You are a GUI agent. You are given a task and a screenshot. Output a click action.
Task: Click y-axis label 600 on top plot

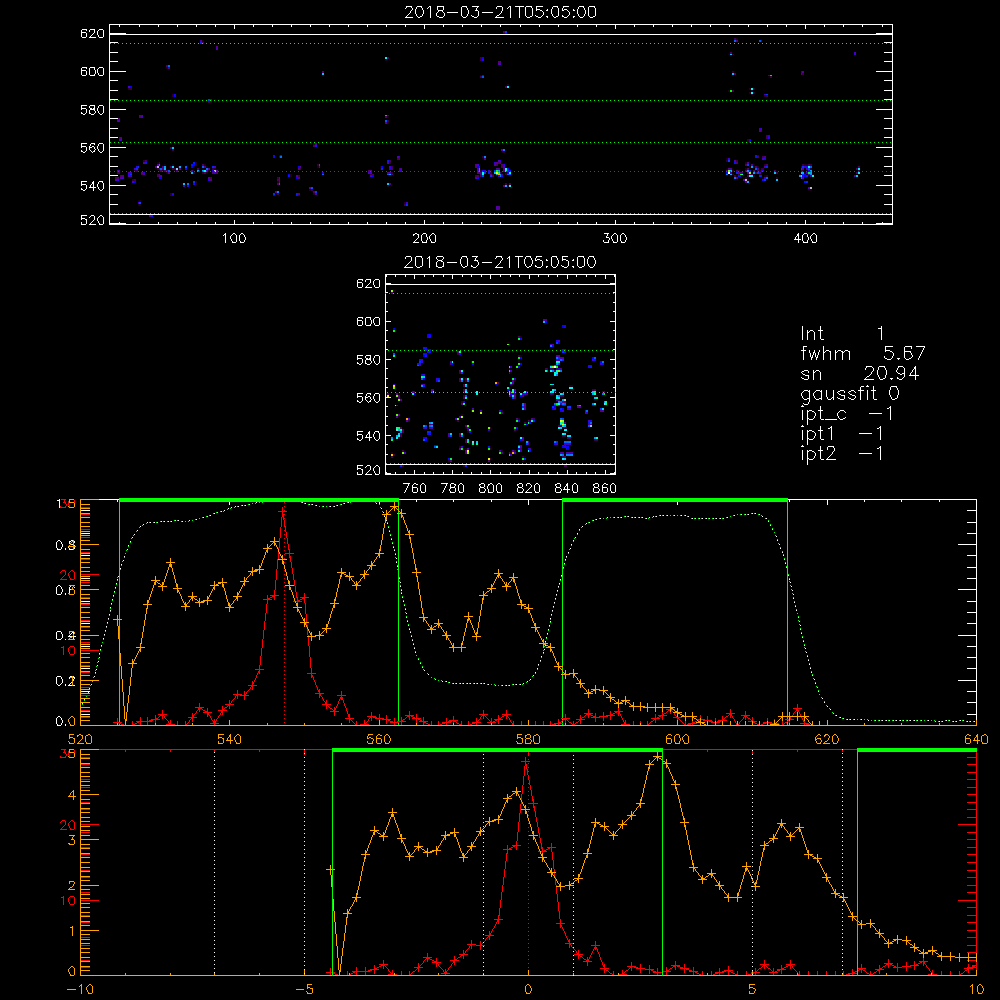pyautogui.click(x=92, y=71)
